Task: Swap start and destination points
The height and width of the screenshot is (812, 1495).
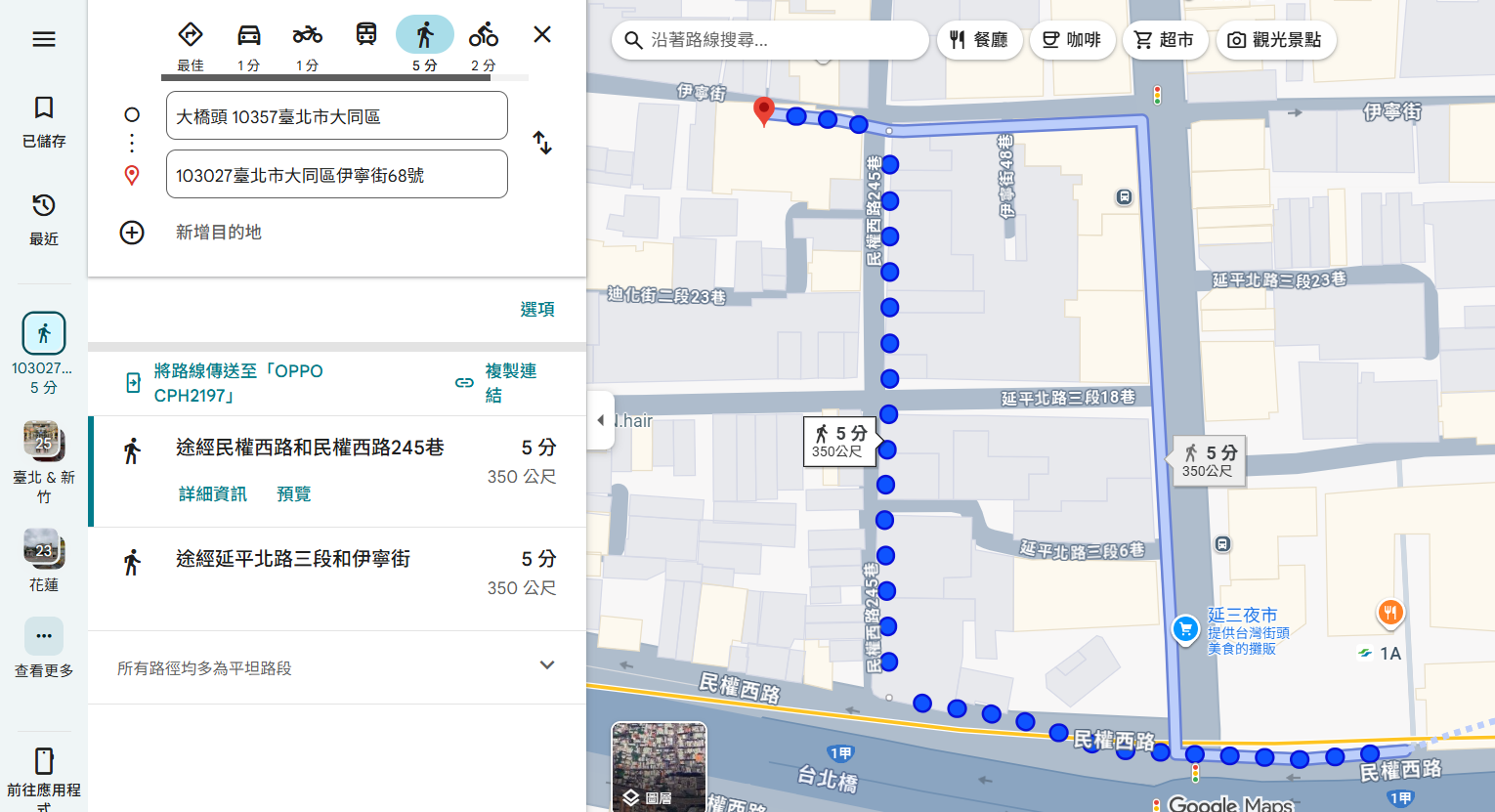Action: click(542, 144)
